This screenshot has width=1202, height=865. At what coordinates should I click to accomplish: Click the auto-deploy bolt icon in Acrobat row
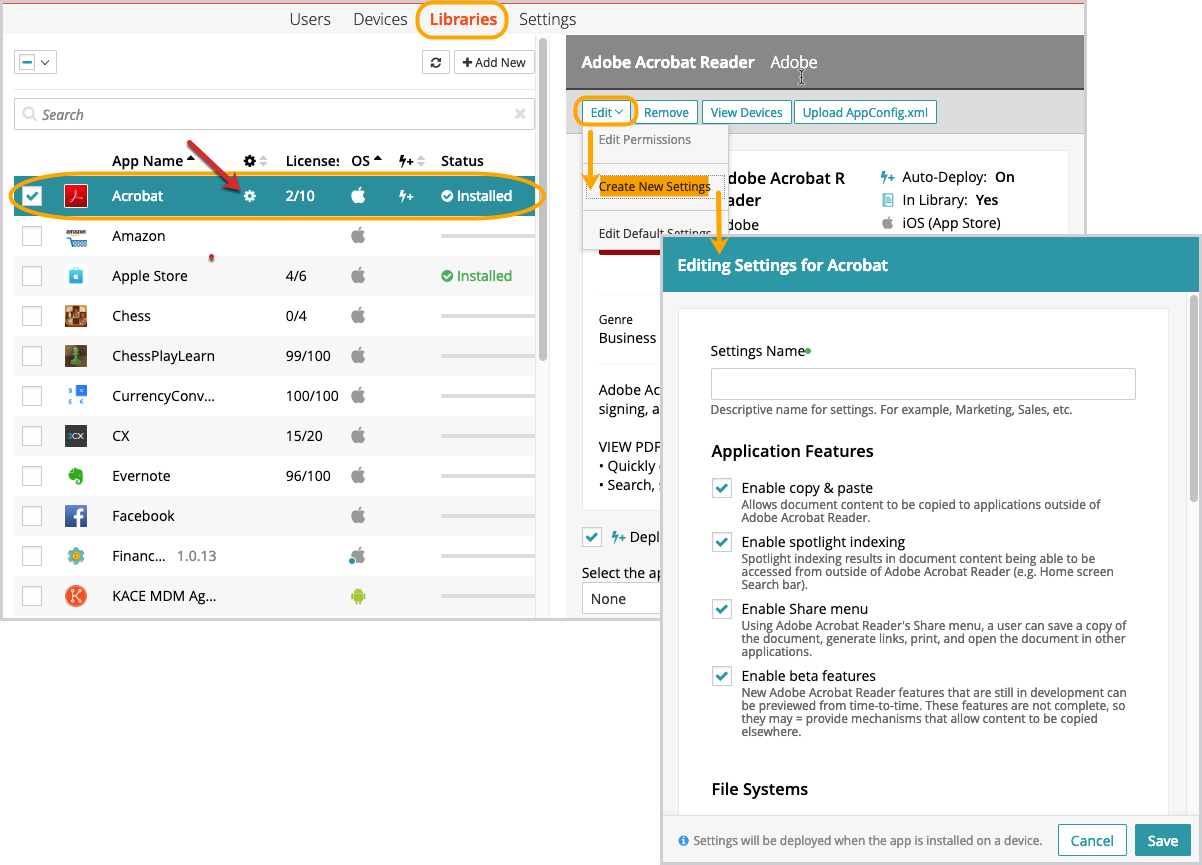(x=405, y=196)
